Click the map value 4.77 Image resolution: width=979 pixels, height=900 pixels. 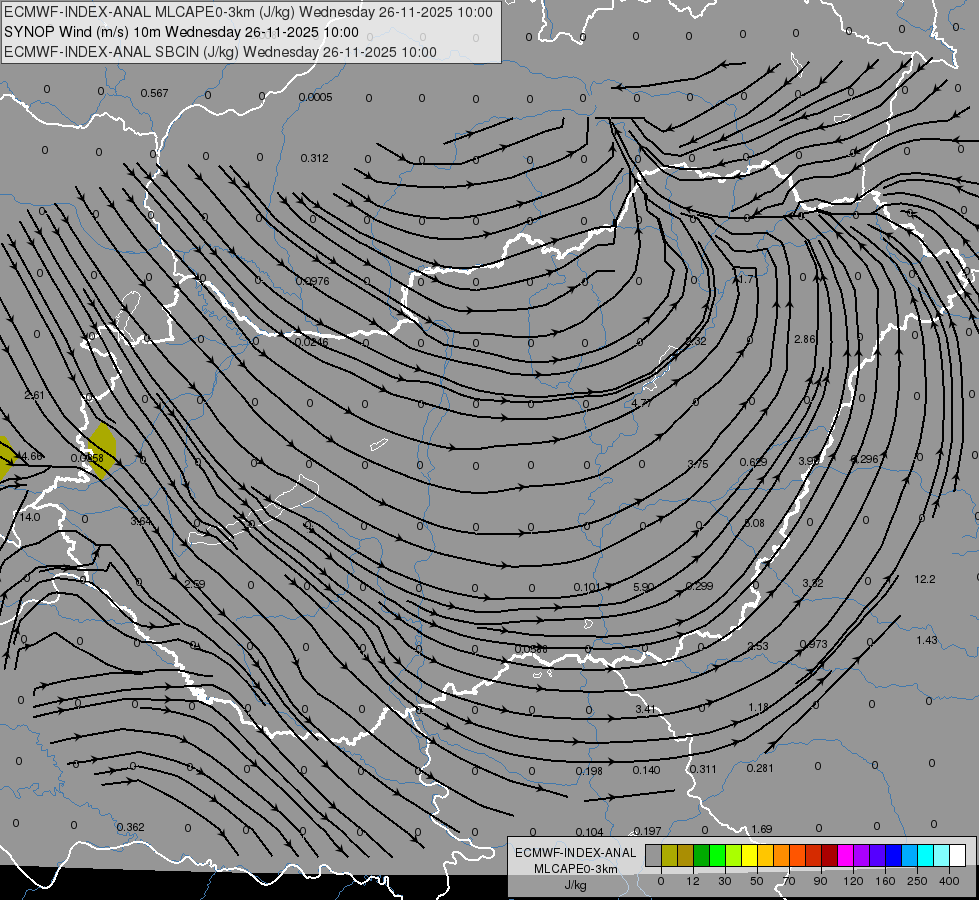642,403
